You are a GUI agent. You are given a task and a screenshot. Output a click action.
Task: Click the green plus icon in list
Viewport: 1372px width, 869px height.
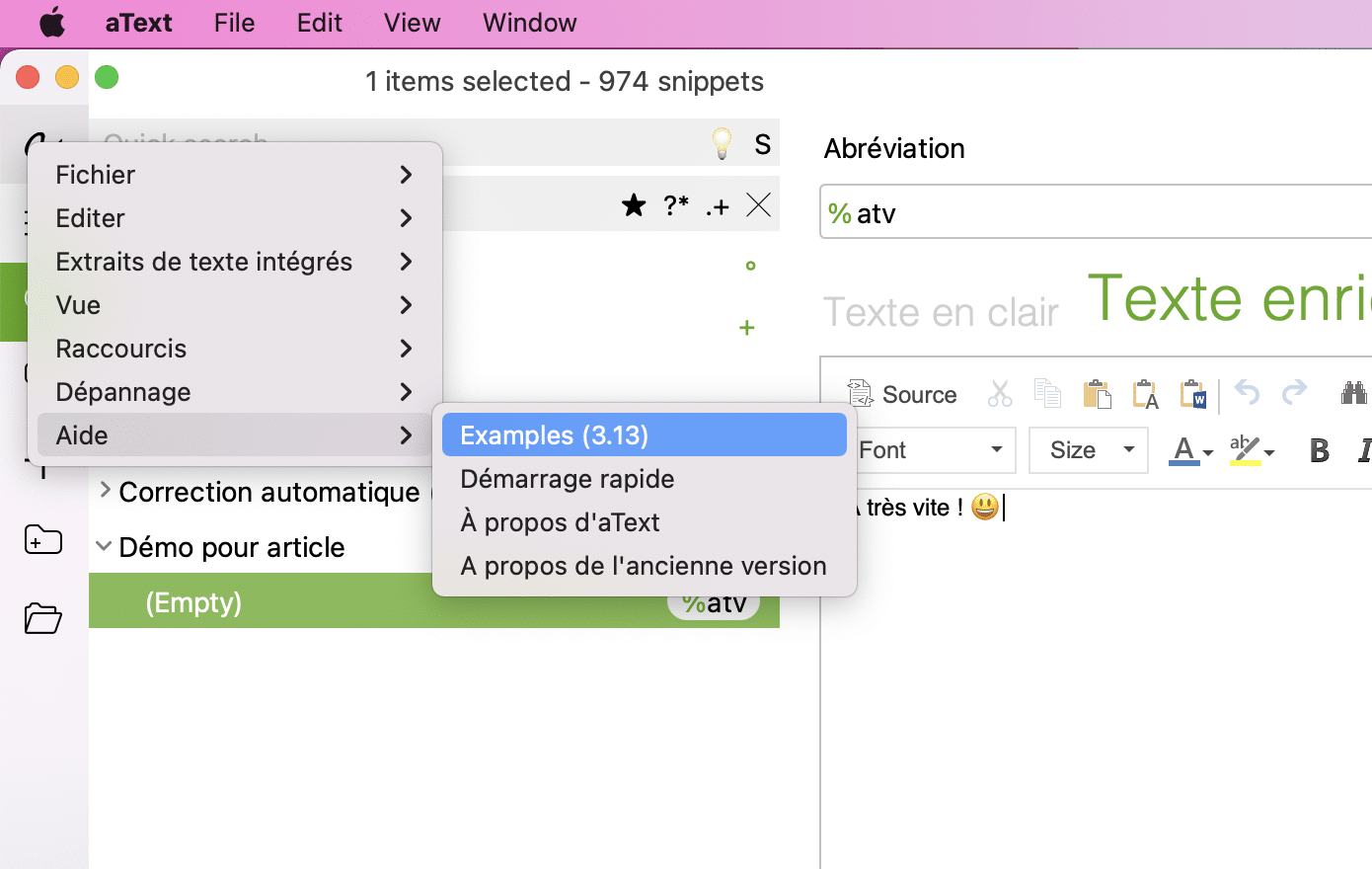point(747,327)
